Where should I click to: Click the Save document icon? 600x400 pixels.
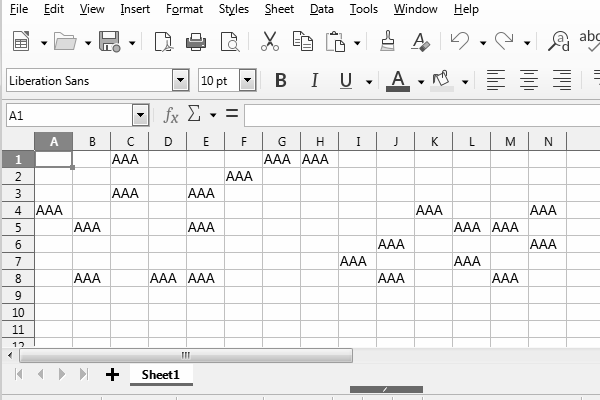pyautogui.click(x=108, y=42)
